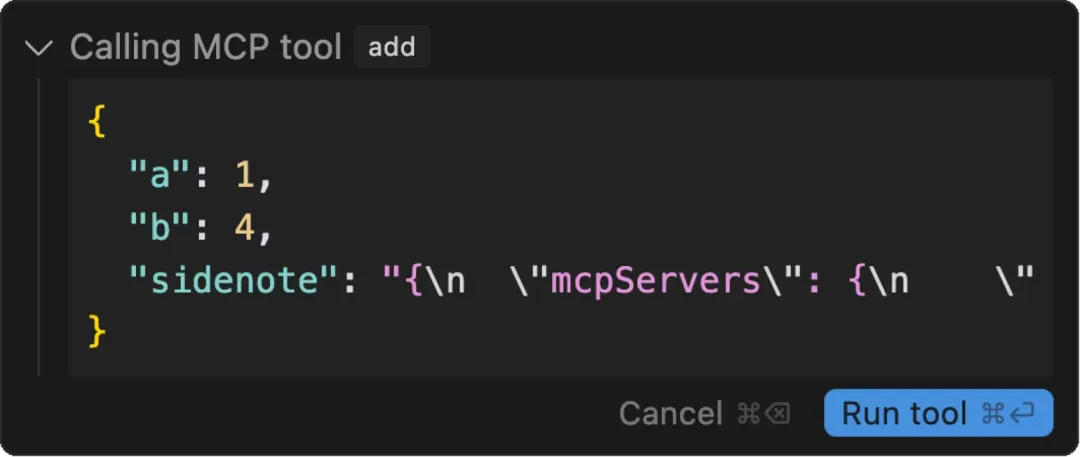Click the command symbol beside Cancel

(x=747, y=413)
